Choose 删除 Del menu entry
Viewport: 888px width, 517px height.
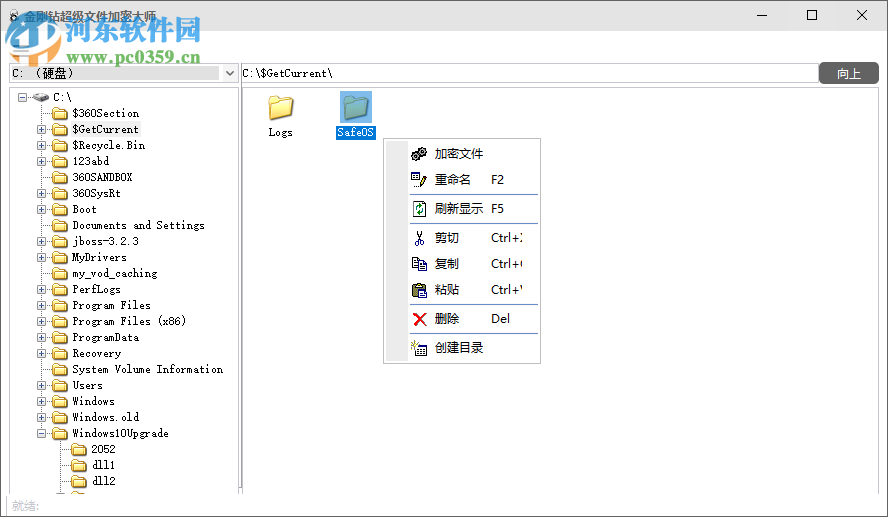[x=462, y=319]
